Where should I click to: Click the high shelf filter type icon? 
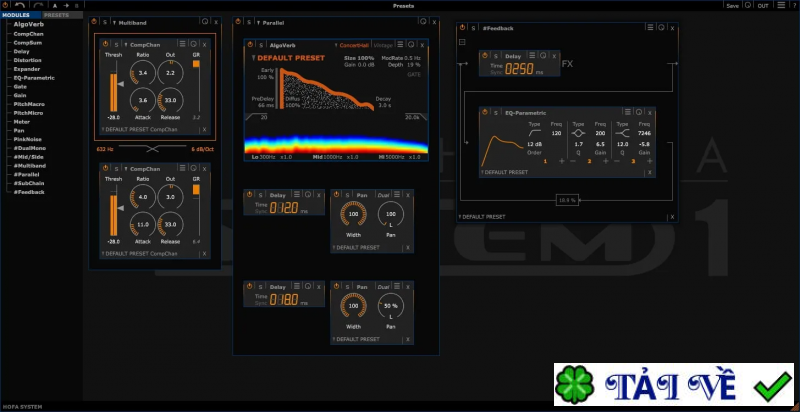click(622, 133)
